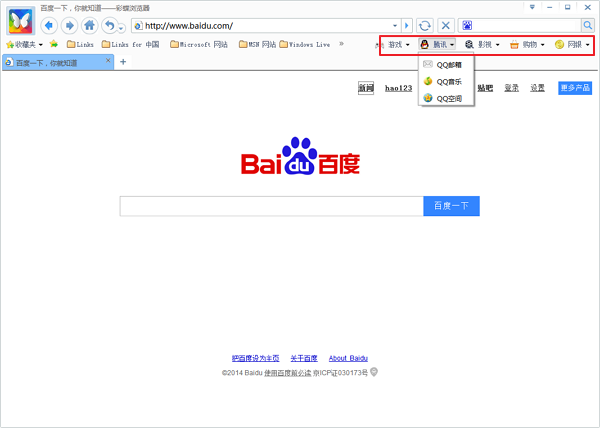Click the magnifier search button
600x428 pixels.
(587, 26)
